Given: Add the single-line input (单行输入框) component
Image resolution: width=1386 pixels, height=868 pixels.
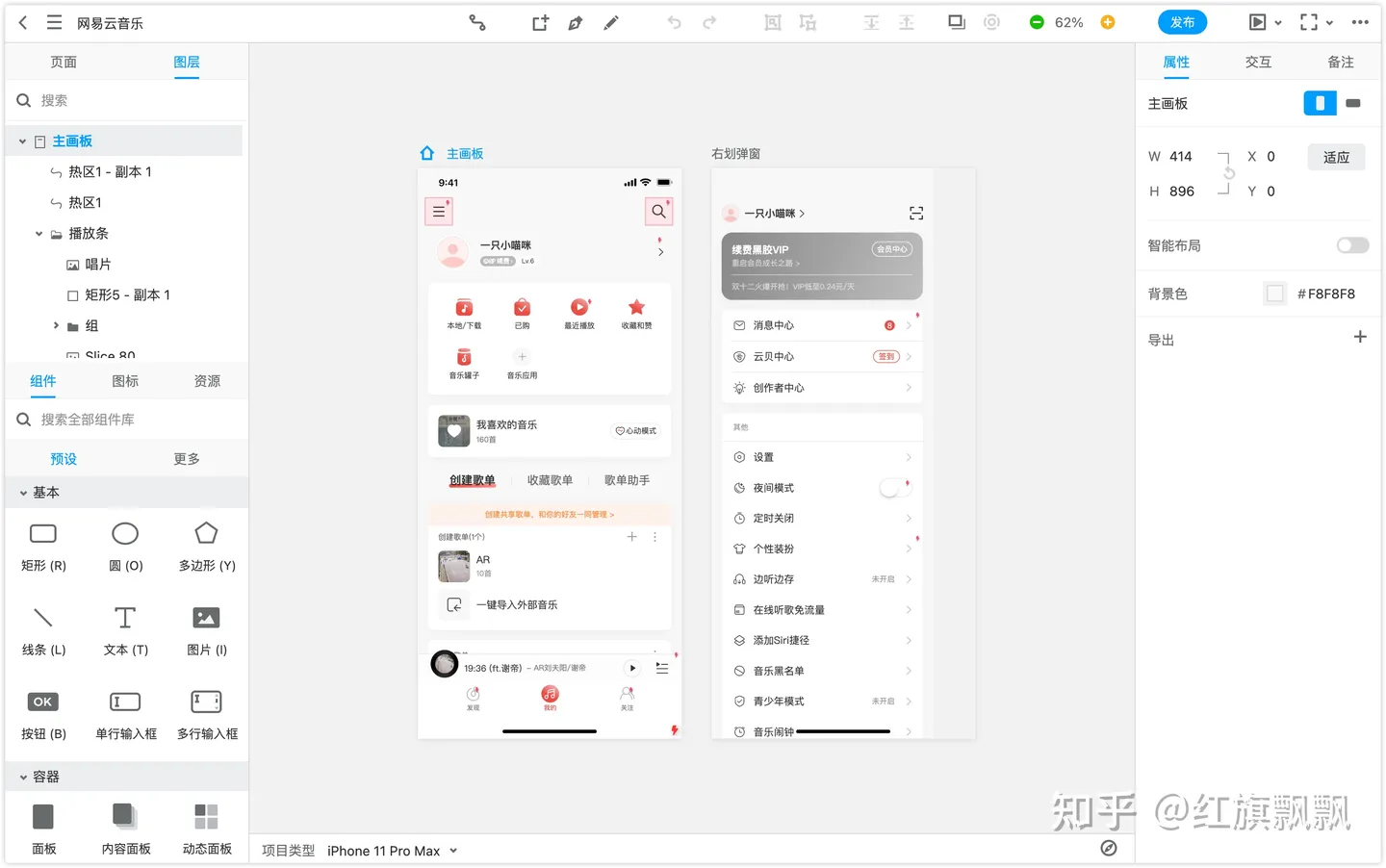Looking at the screenshot, I should pyautogui.click(x=125, y=714).
